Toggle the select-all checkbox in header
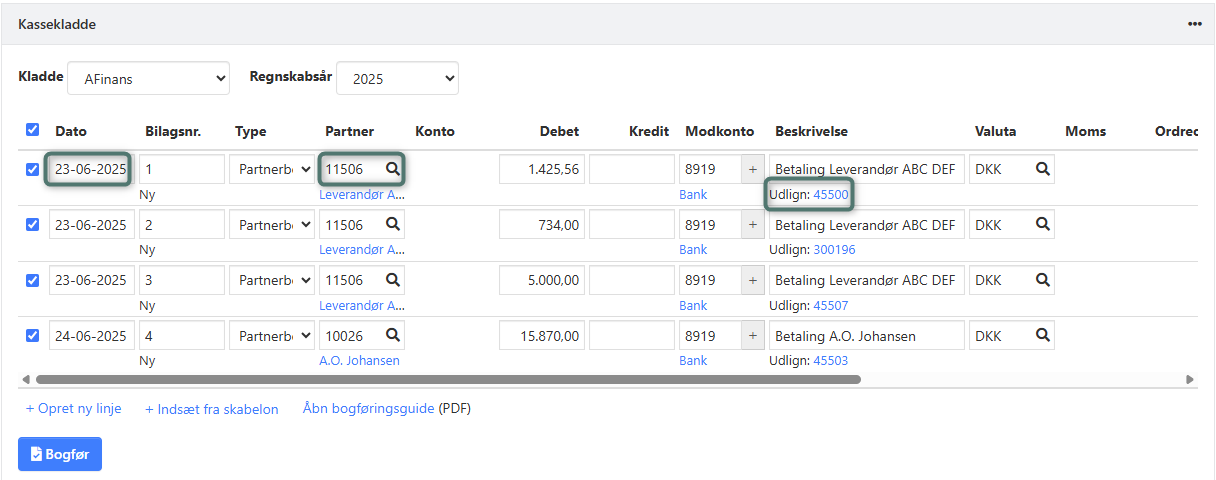The height and width of the screenshot is (480, 1216). point(33,130)
